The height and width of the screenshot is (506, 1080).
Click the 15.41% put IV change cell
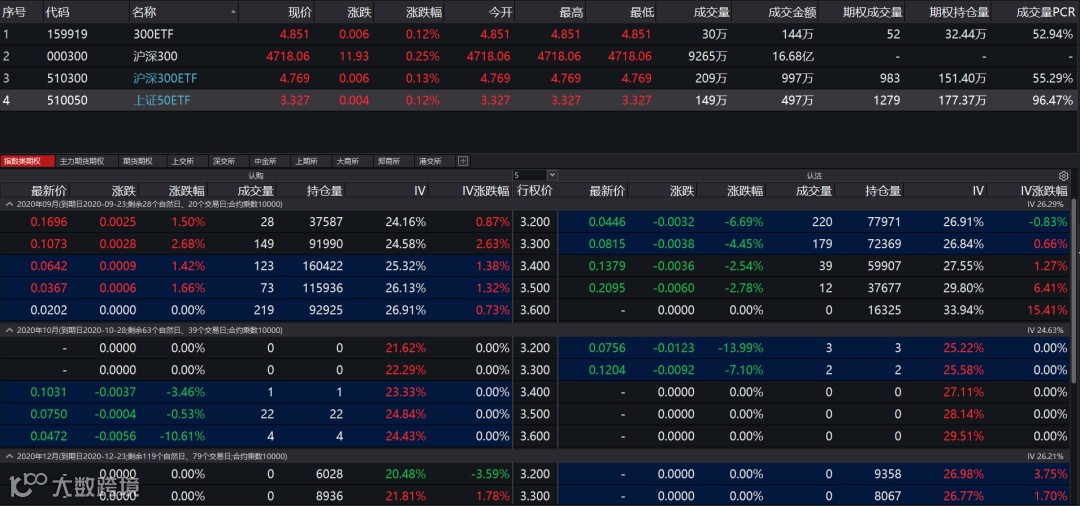click(1046, 310)
